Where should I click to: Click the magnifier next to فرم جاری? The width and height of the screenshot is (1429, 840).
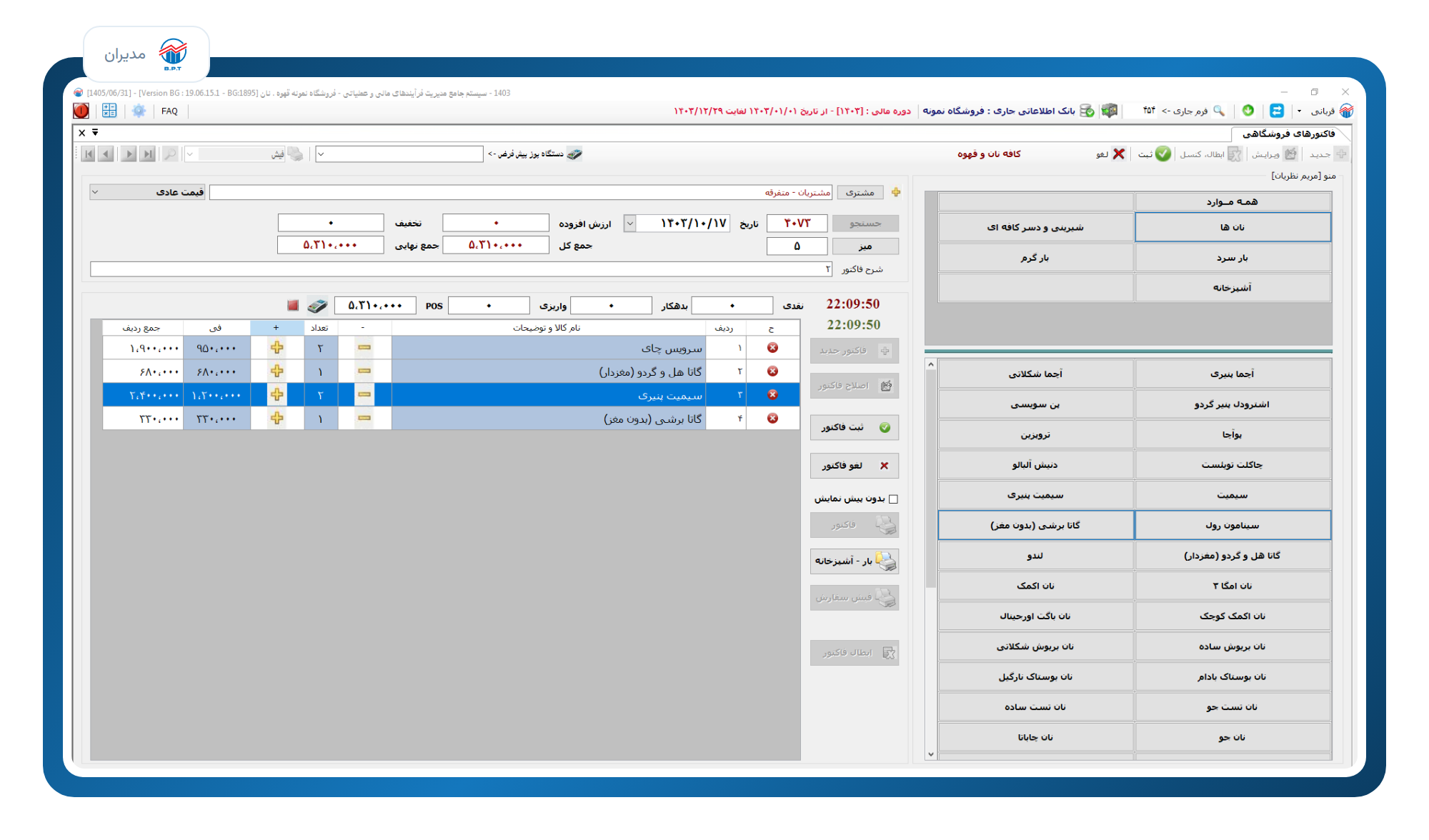coord(1220,111)
